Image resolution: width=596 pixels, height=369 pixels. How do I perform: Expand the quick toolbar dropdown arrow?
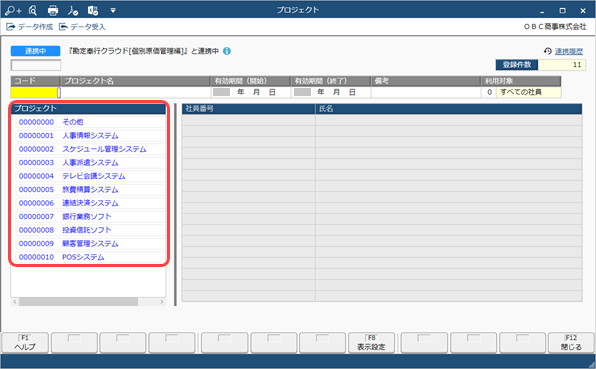coord(113,11)
